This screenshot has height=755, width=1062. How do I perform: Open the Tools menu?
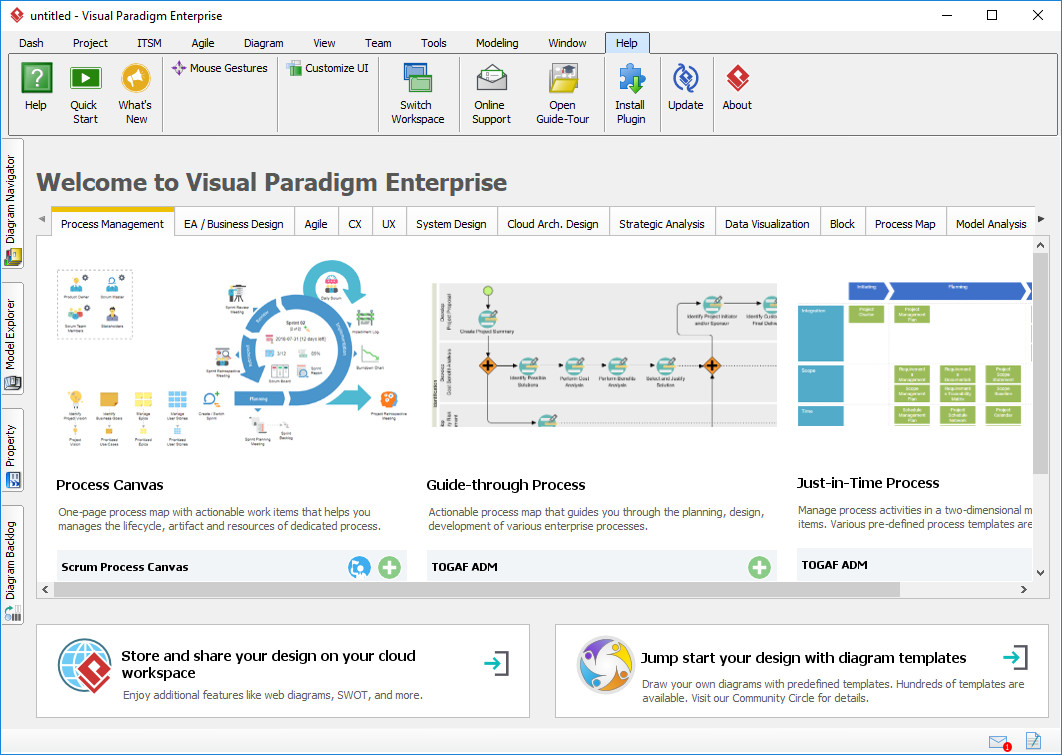point(433,43)
